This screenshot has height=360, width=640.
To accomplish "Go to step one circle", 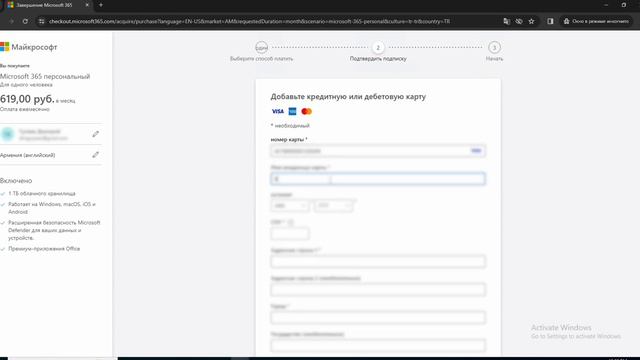I will (x=261, y=47).
